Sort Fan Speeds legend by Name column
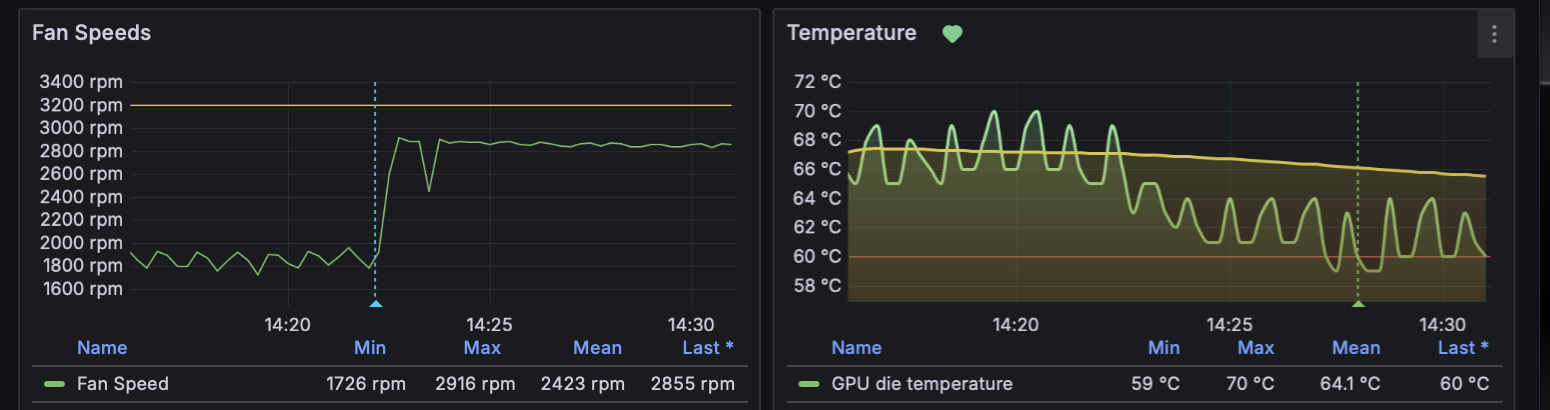This screenshot has width=1550, height=410. coord(102,348)
